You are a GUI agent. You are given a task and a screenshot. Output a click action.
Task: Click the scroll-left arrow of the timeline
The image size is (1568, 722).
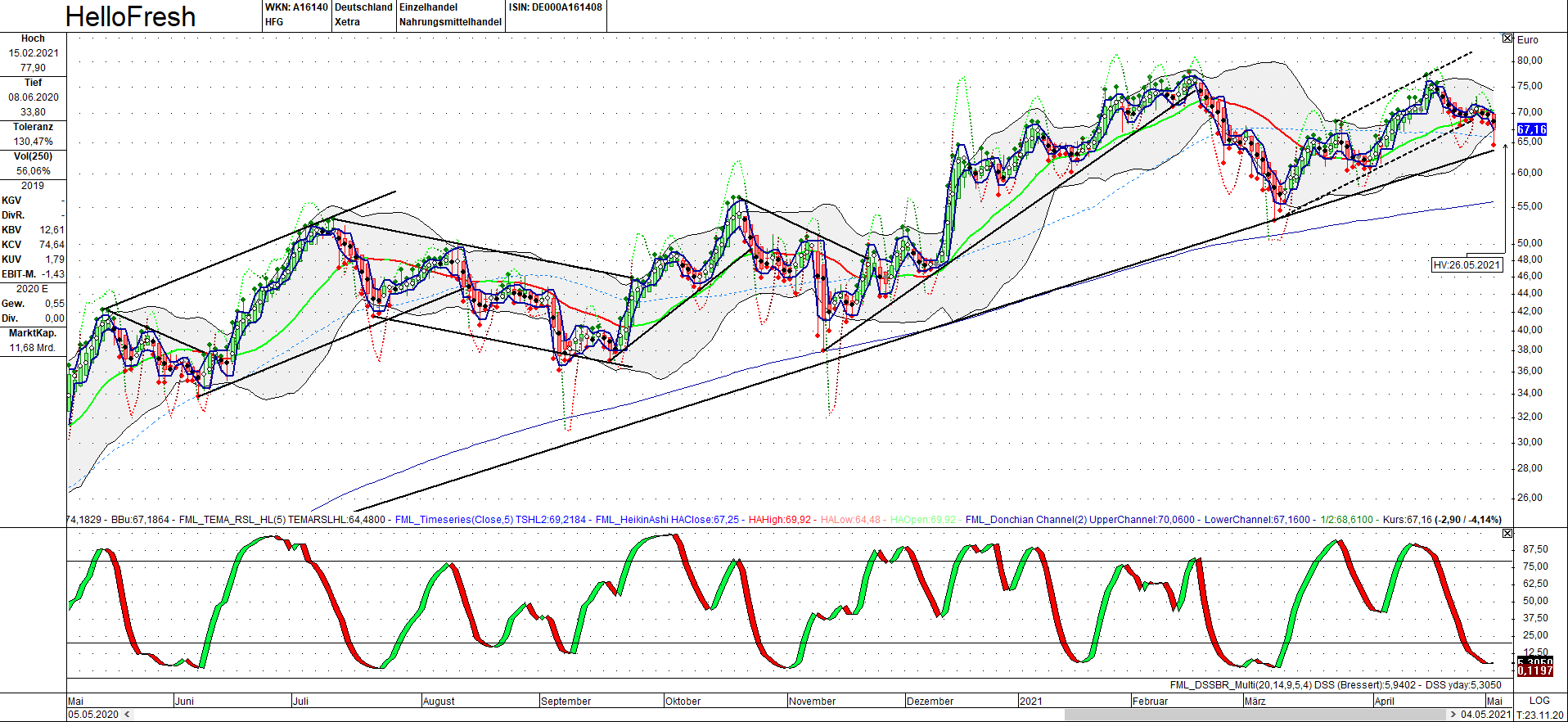point(126,715)
